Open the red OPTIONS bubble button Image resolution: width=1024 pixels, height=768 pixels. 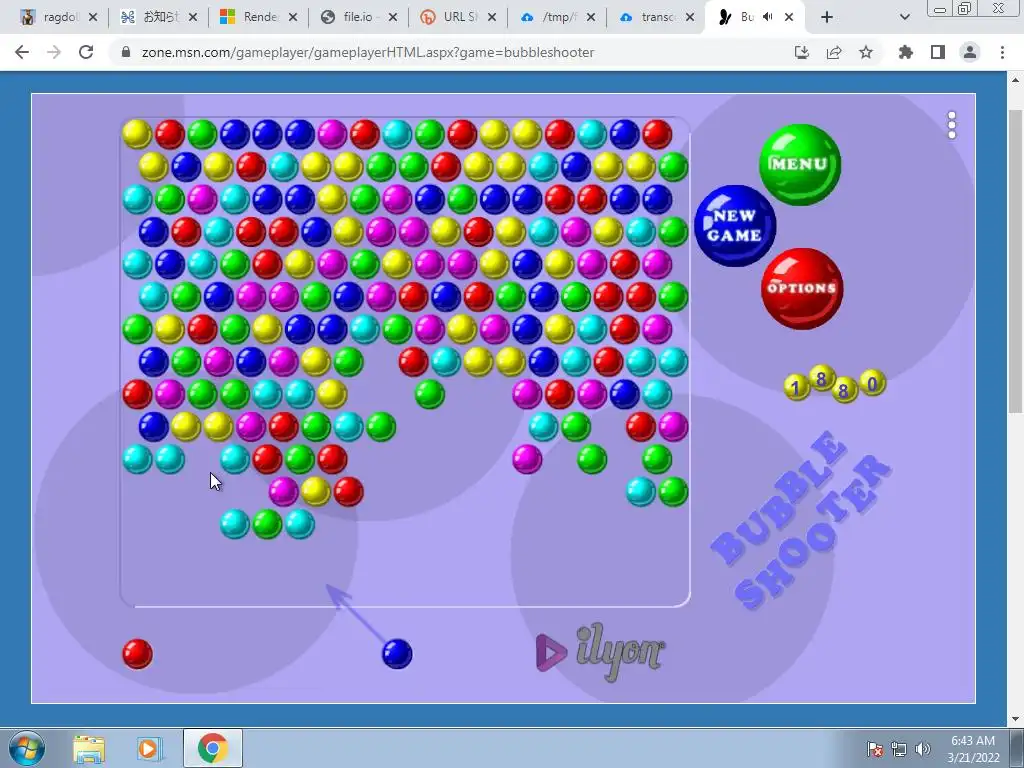point(801,289)
